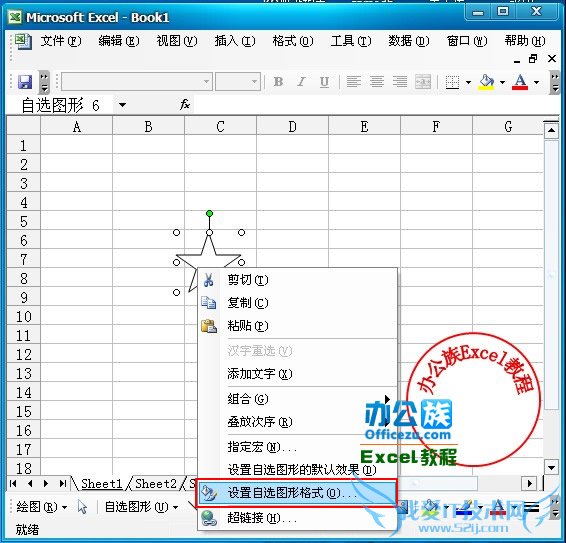566x543 pixels.
Task: Expand the 组合(G) submenu
Action: pos(297,399)
